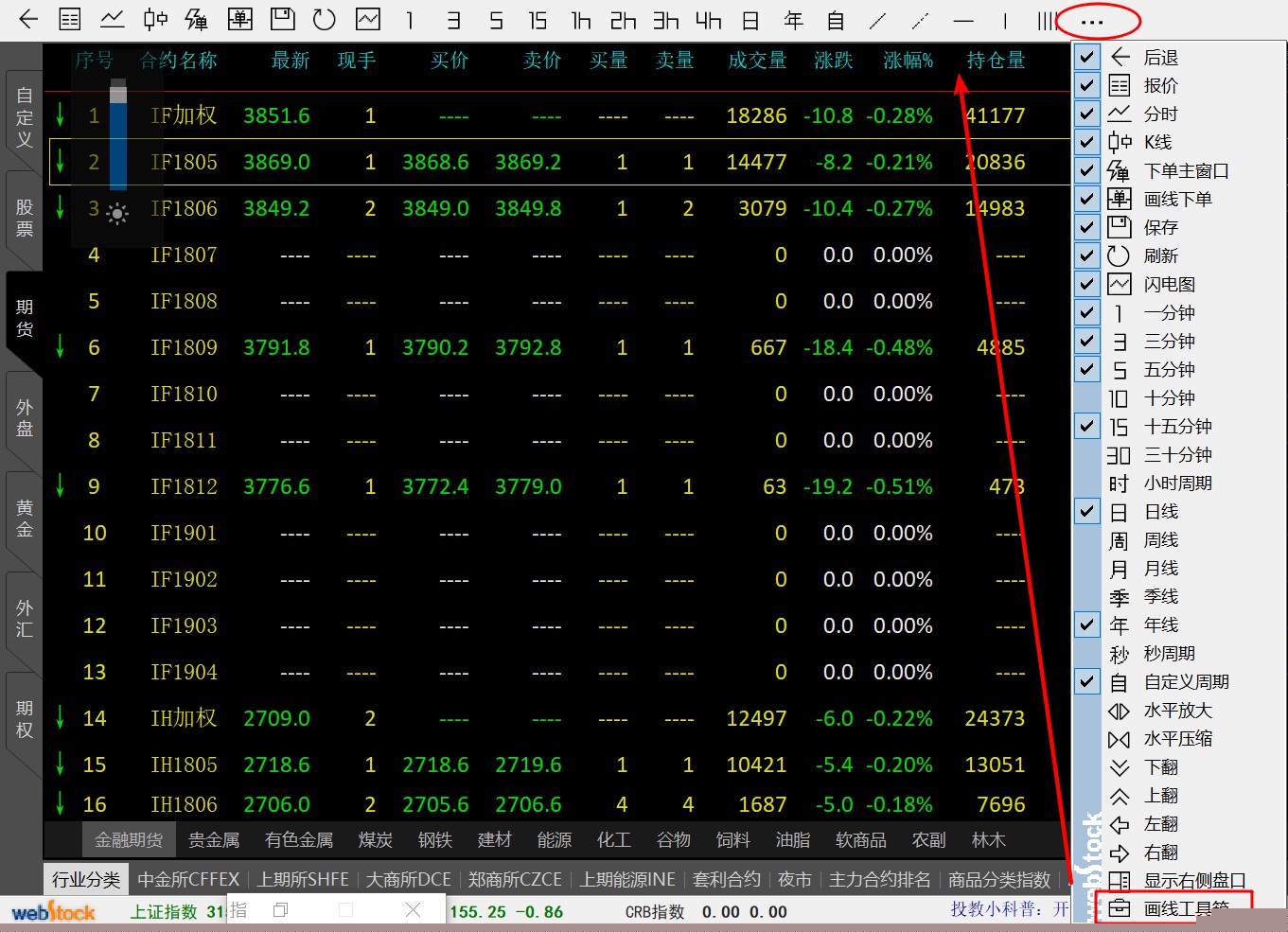Click the 主力合约排名 button
This screenshot has width=1288, height=932.
click(x=880, y=880)
